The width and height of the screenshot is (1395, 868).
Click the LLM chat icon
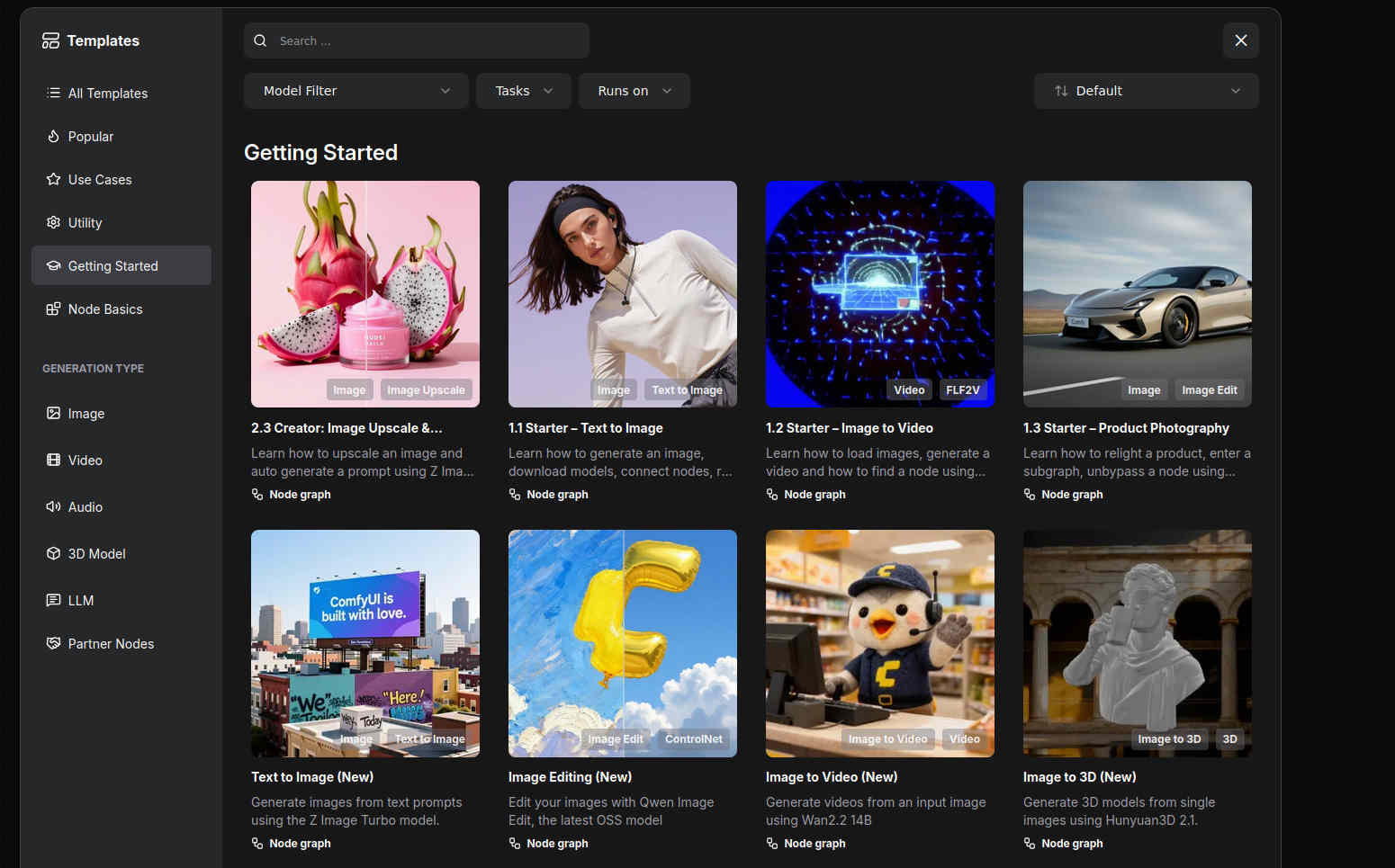tap(53, 601)
